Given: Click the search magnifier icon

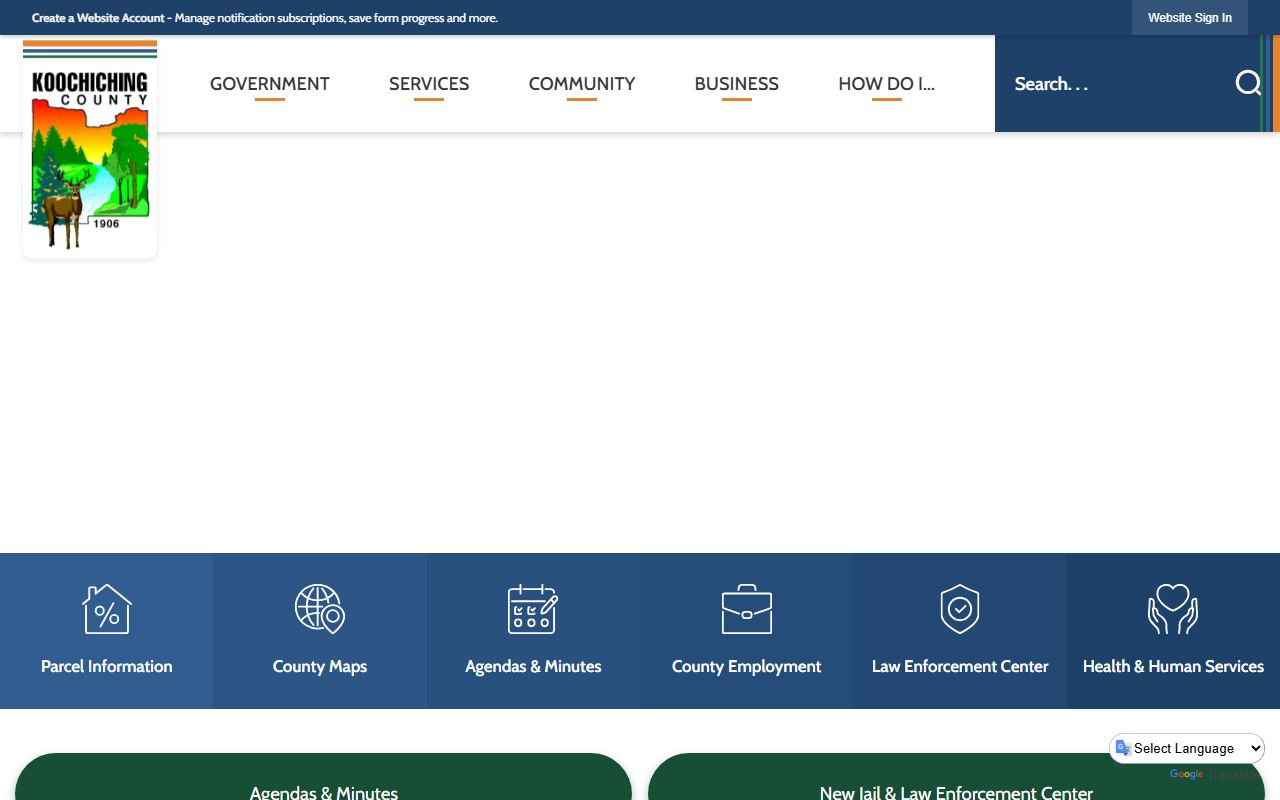Looking at the screenshot, I should pyautogui.click(x=1247, y=83).
